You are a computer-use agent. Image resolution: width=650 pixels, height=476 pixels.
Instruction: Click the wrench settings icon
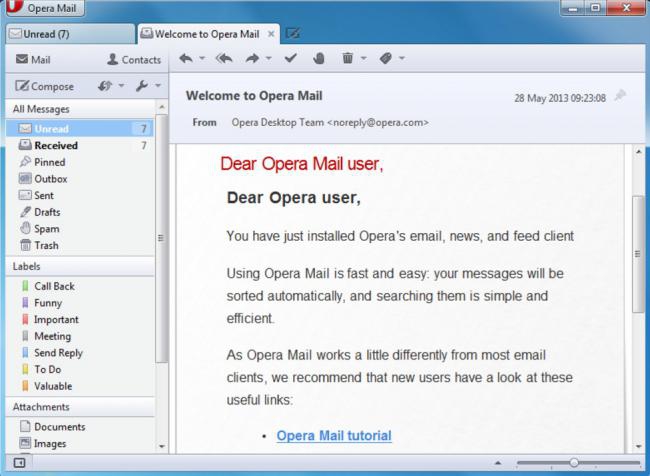click(142, 86)
